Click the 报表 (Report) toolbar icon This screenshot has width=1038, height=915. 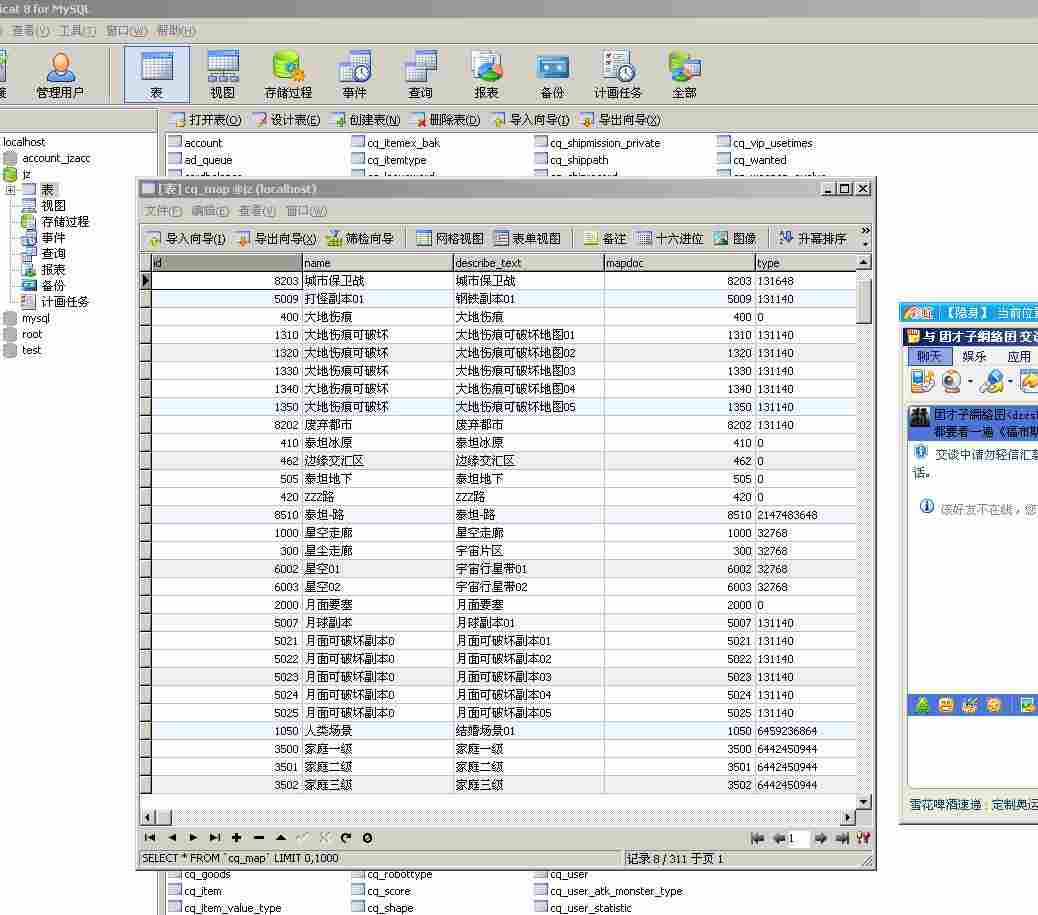[x=486, y=75]
